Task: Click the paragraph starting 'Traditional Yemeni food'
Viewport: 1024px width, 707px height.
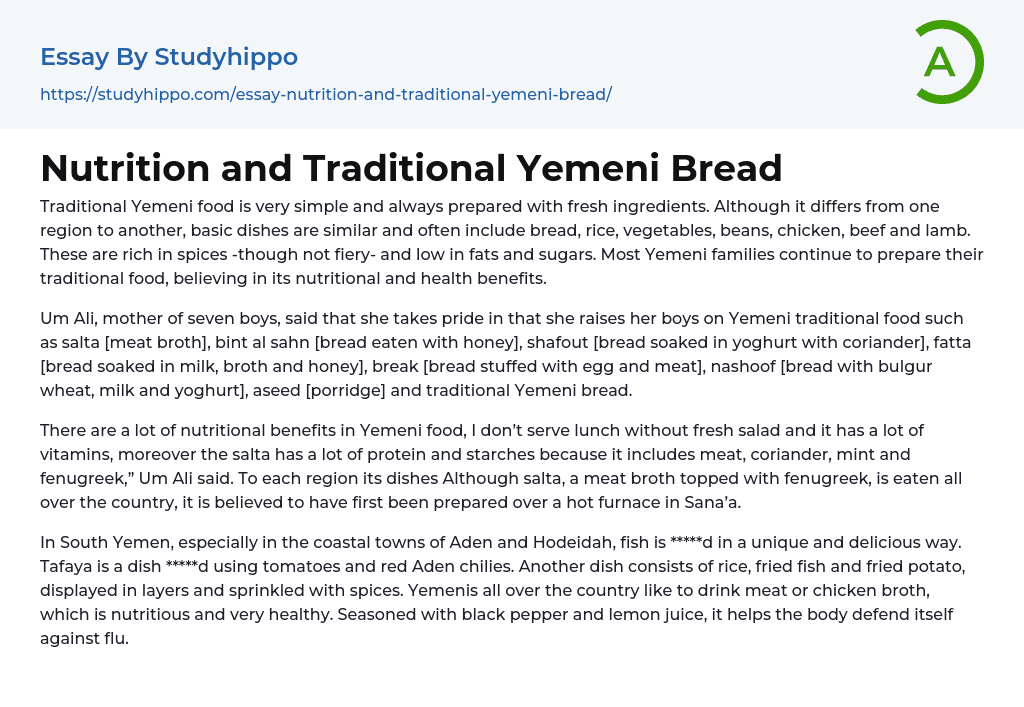Action: click(x=511, y=242)
